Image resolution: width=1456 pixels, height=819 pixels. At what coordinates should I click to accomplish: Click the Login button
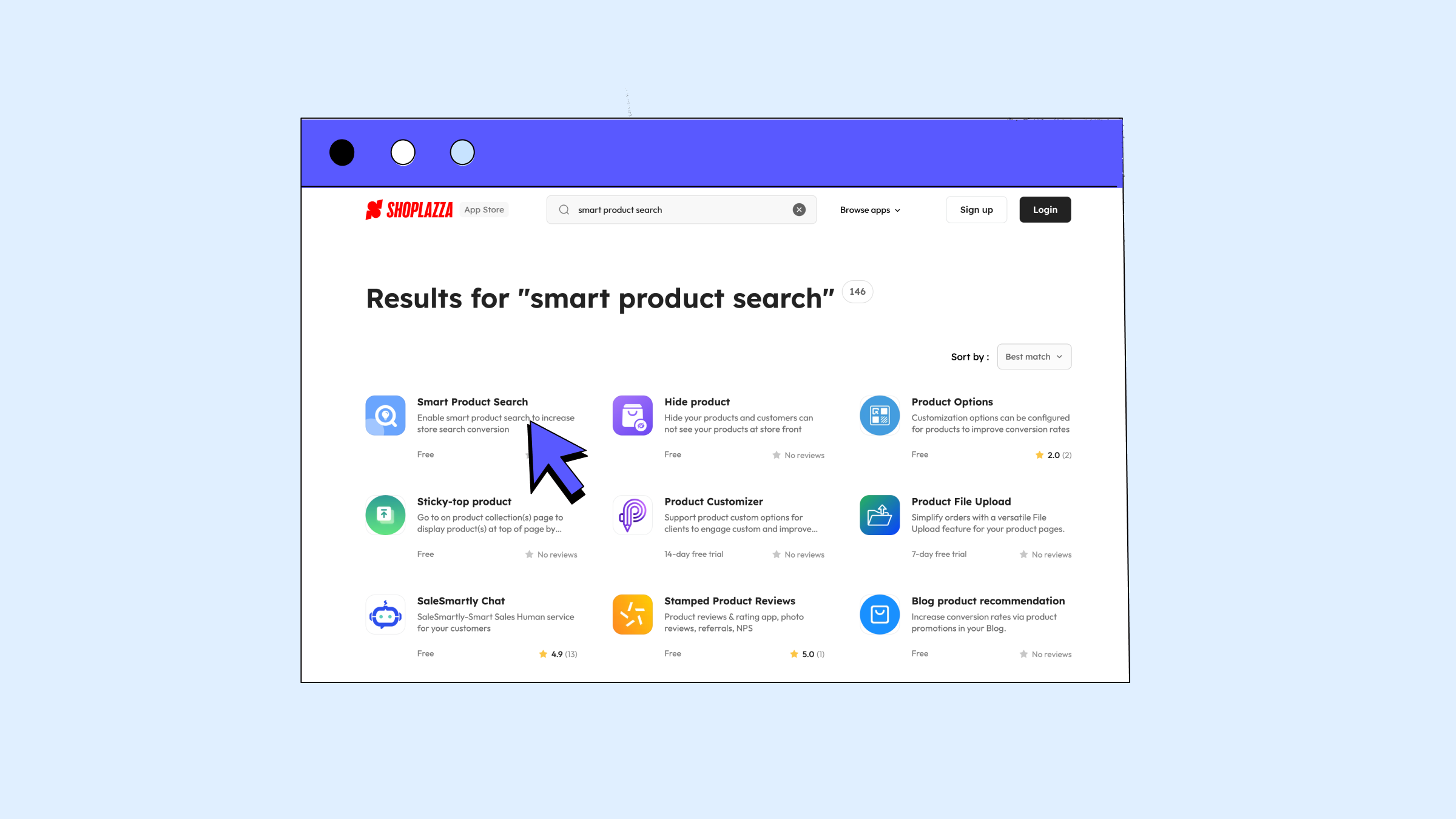click(x=1044, y=209)
